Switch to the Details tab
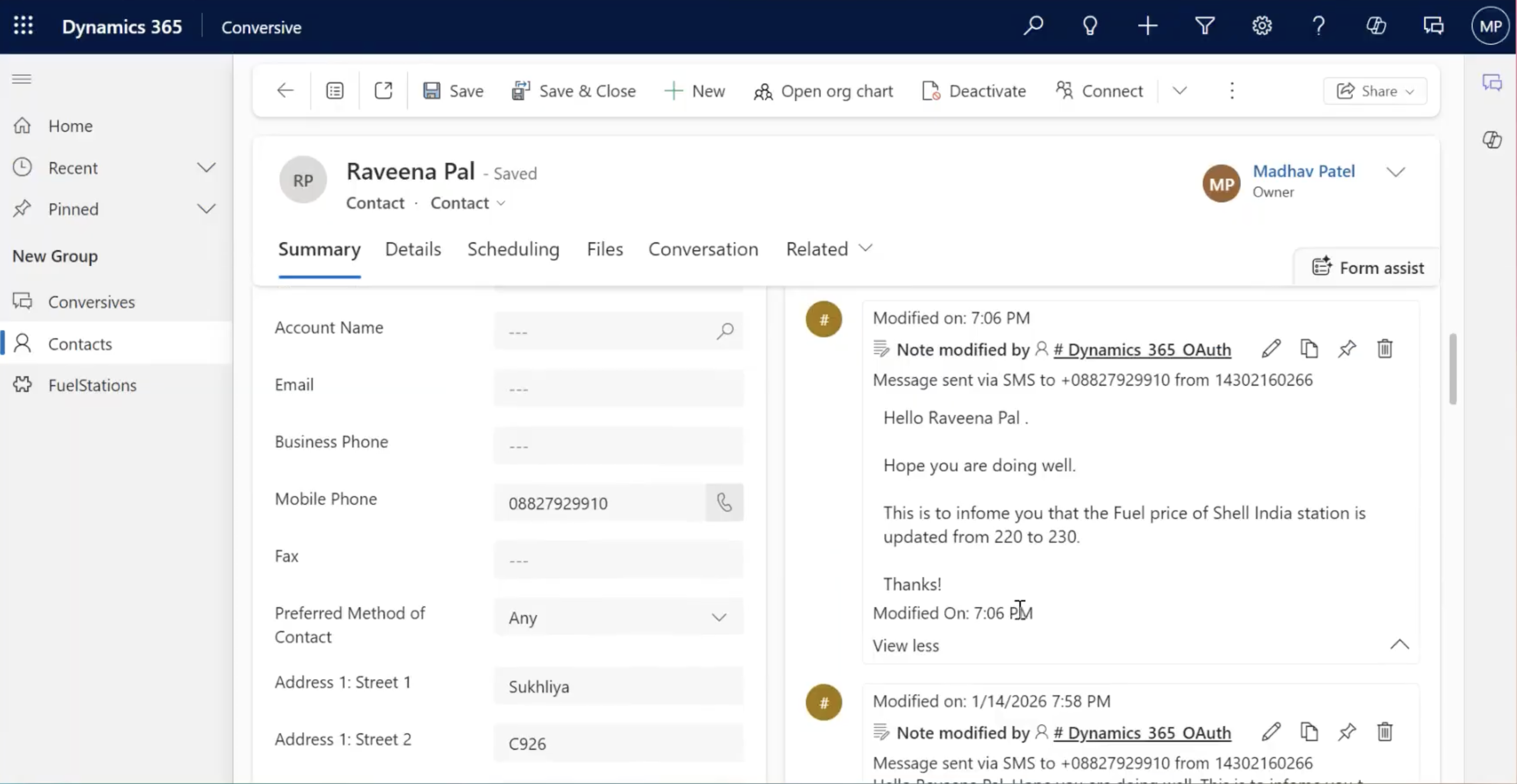Viewport: 1517px width, 784px height. (413, 249)
